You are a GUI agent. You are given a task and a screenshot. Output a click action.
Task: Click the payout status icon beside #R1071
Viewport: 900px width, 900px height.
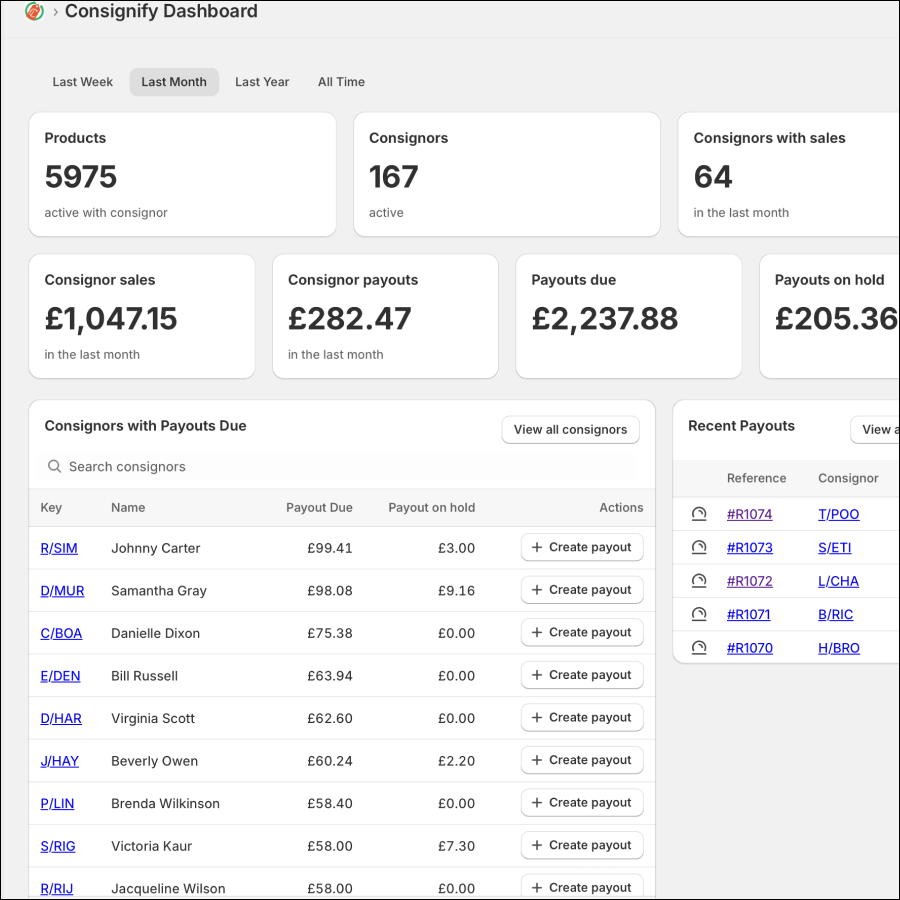[699, 614]
